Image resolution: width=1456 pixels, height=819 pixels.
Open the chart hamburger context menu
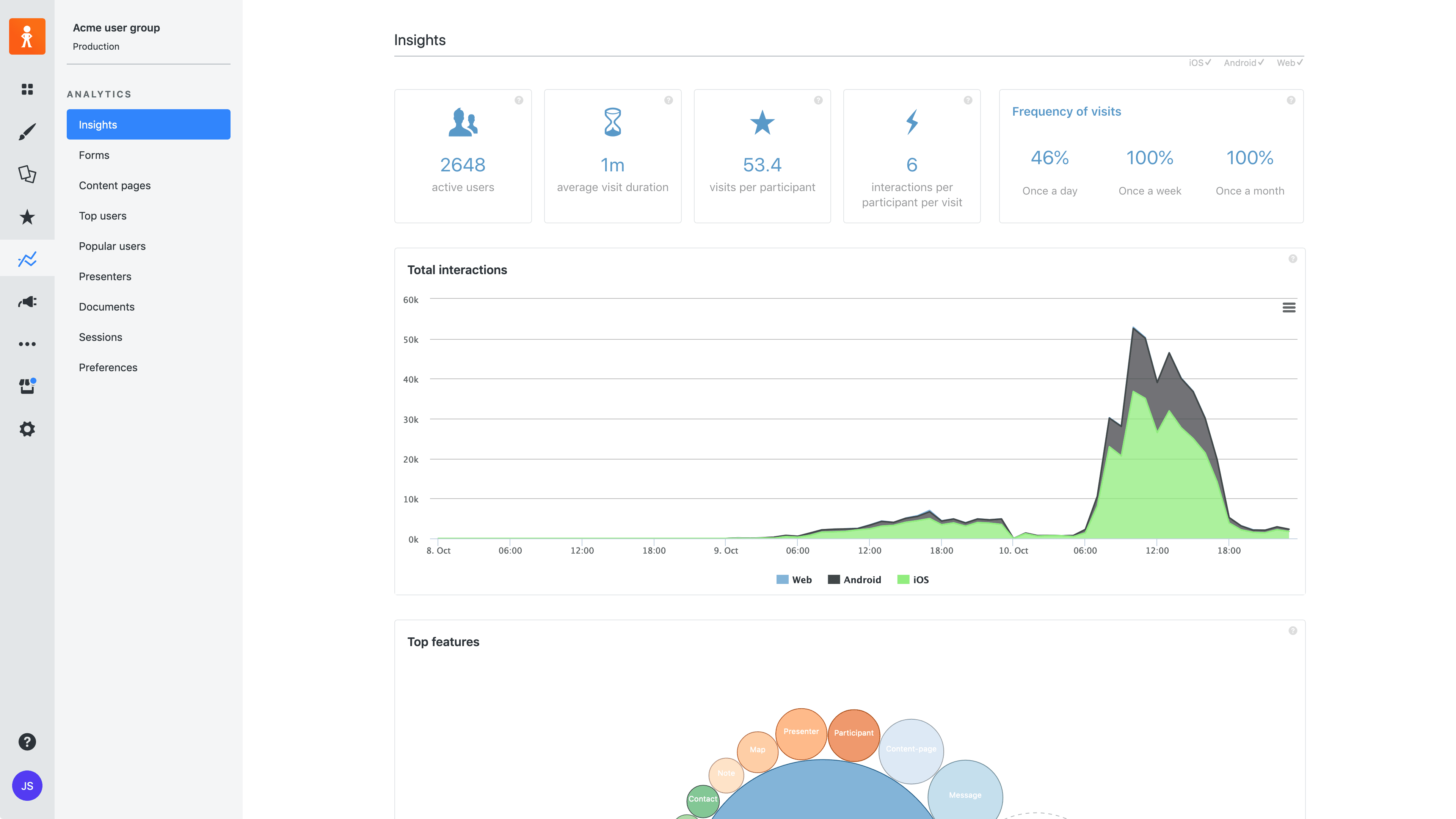pos(1289,308)
